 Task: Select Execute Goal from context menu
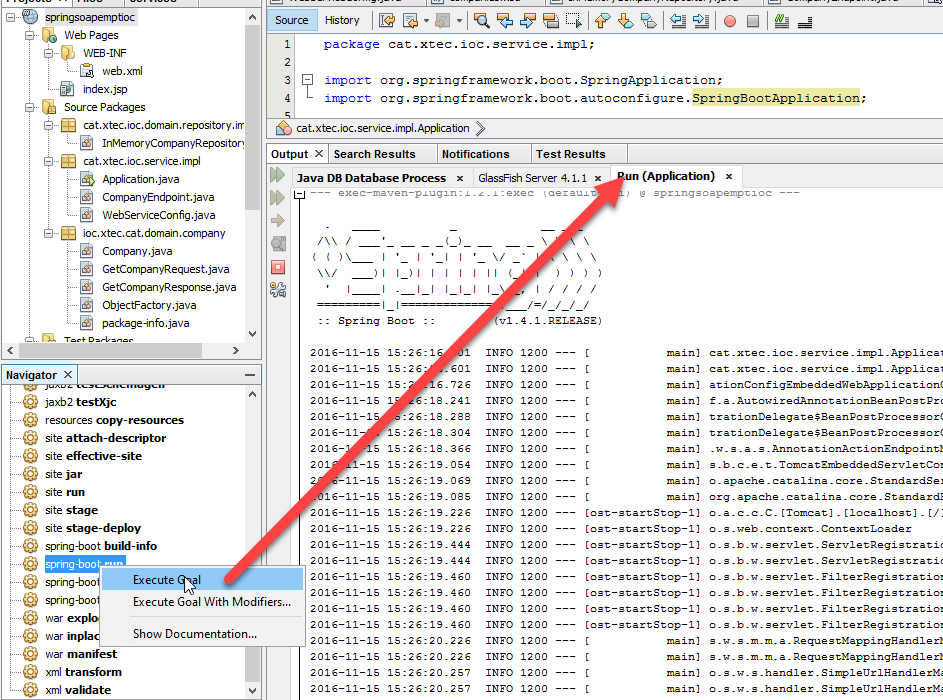203,580
